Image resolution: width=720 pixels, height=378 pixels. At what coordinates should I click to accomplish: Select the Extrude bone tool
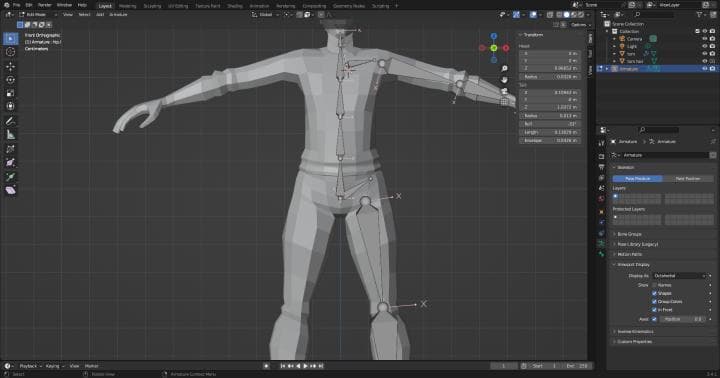(10, 176)
